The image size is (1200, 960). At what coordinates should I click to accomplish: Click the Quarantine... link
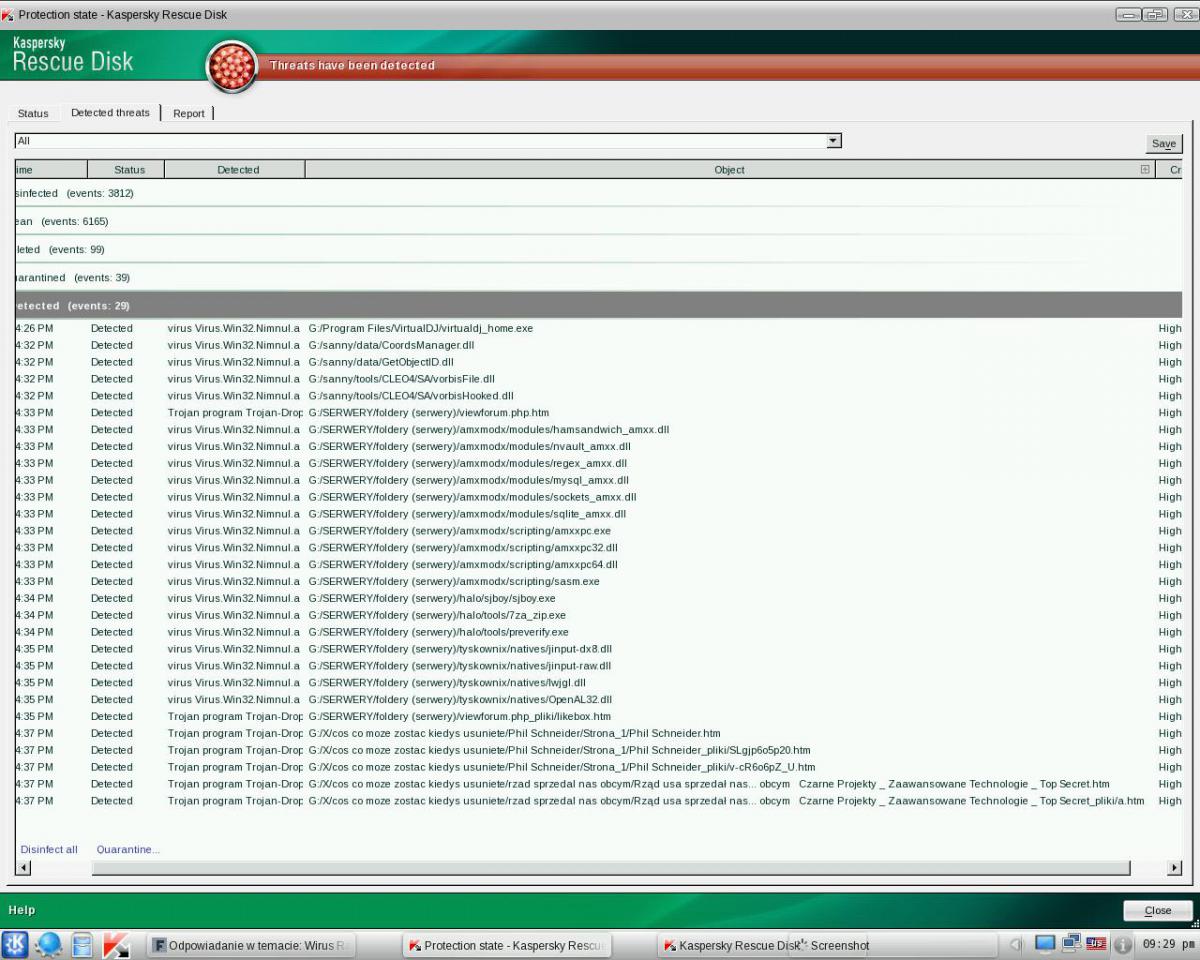point(128,849)
